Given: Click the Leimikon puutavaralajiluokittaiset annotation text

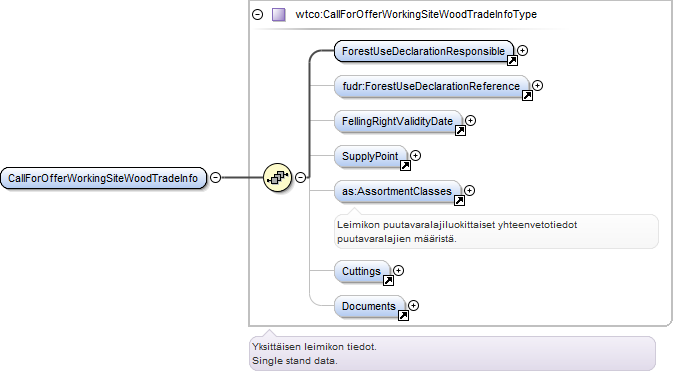Looking at the screenshot, I should pyautogui.click(x=457, y=232).
